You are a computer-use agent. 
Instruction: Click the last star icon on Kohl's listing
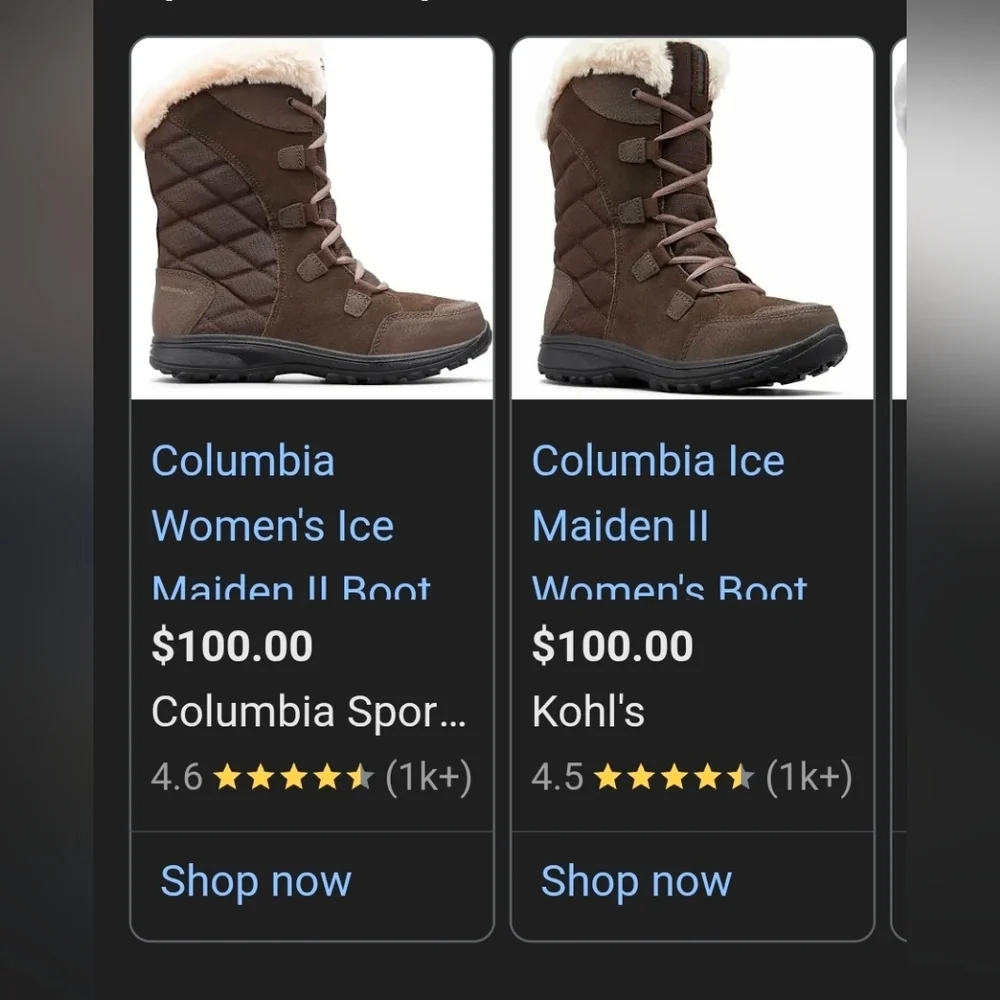coord(741,777)
